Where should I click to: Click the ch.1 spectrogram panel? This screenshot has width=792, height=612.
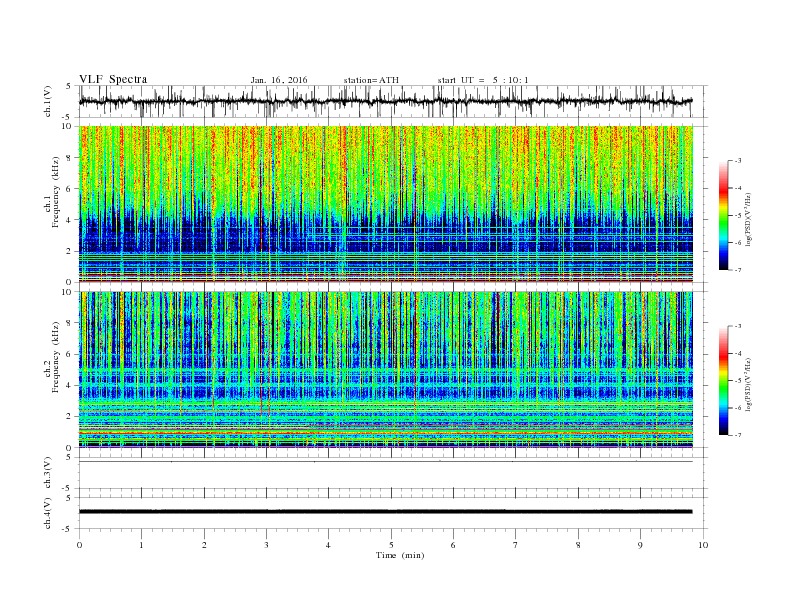(386, 204)
